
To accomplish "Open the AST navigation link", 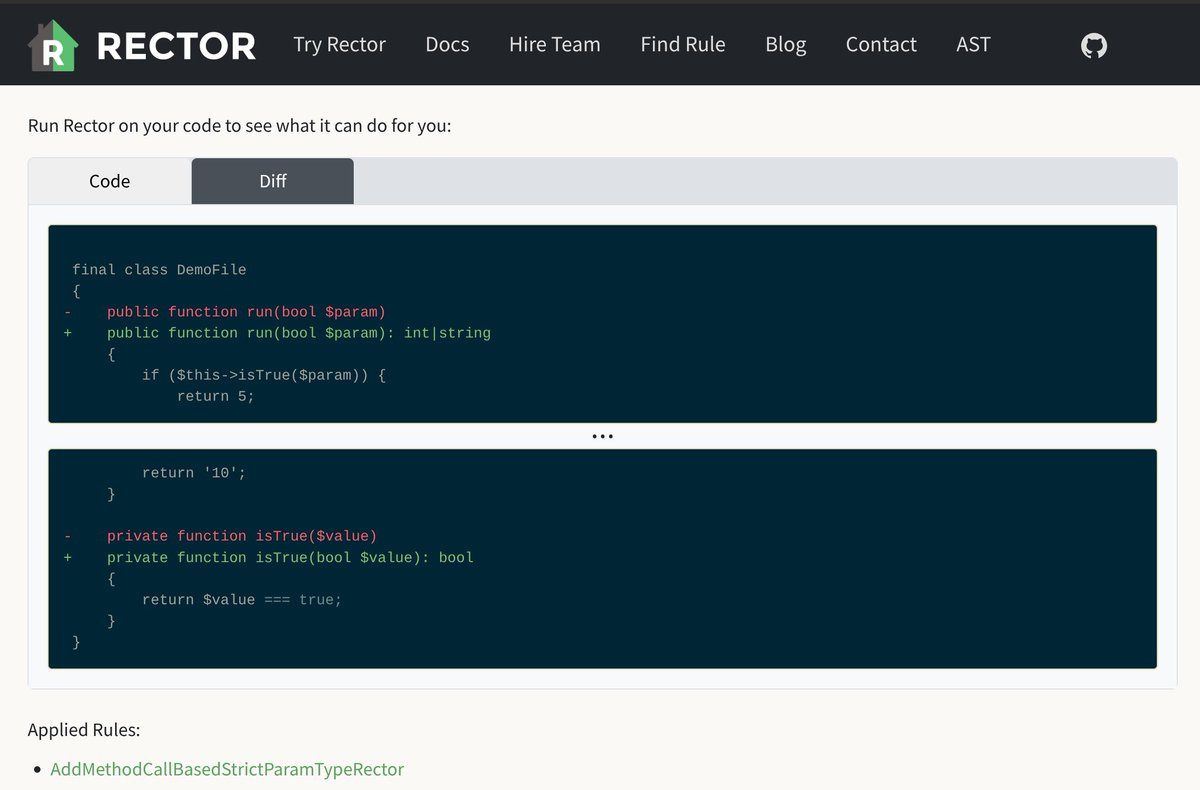I will 973,45.
